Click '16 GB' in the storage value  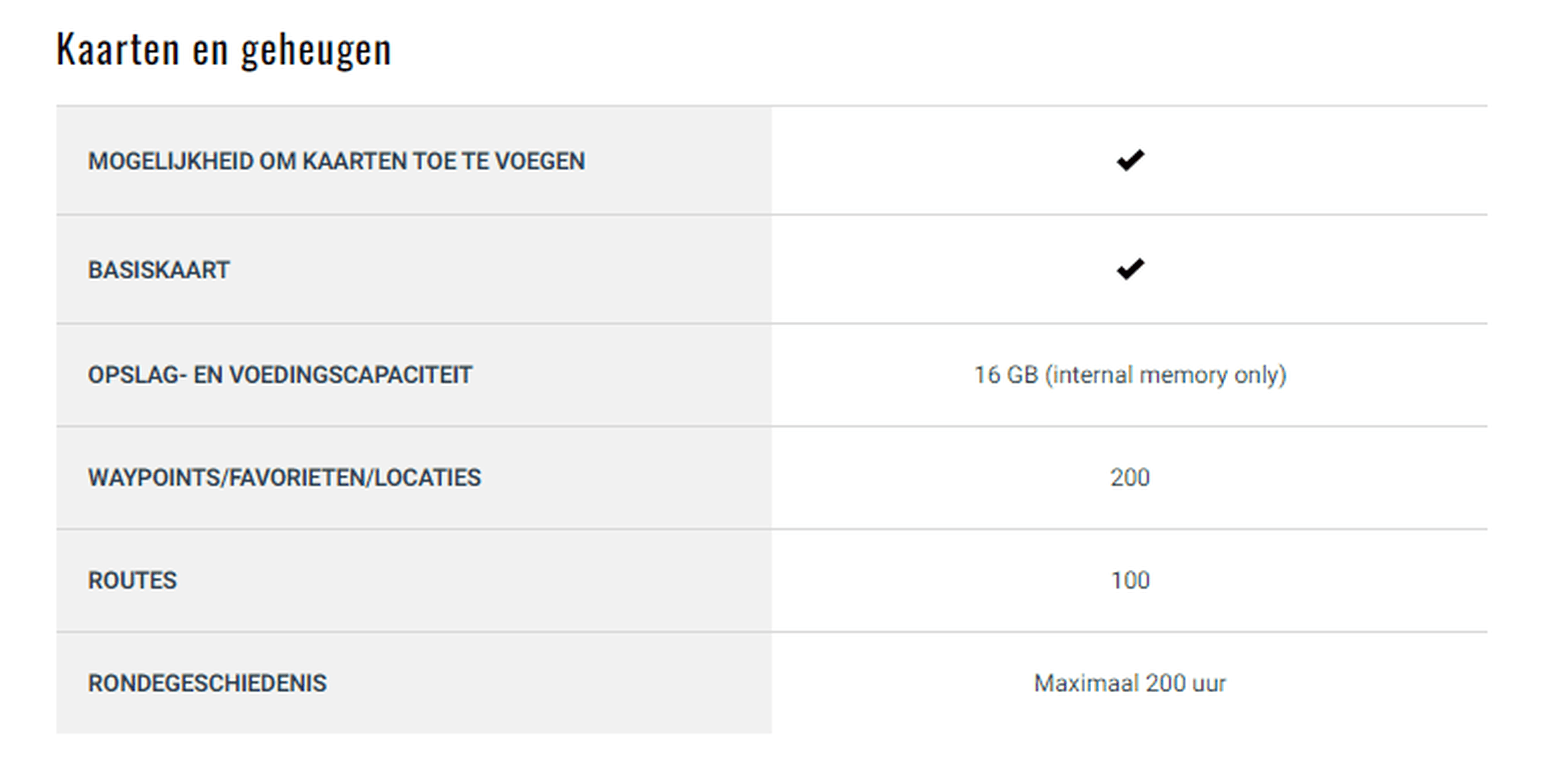click(x=1006, y=375)
